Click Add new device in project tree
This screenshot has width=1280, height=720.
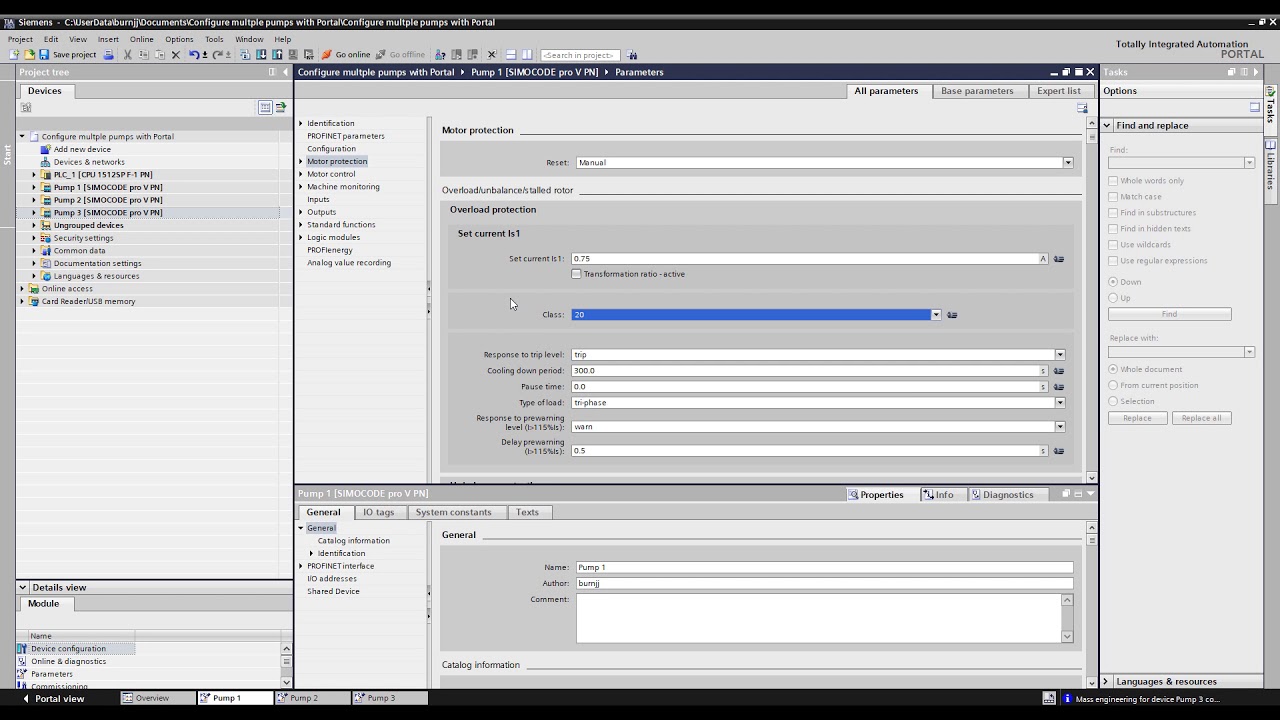(x=82, y=149)
